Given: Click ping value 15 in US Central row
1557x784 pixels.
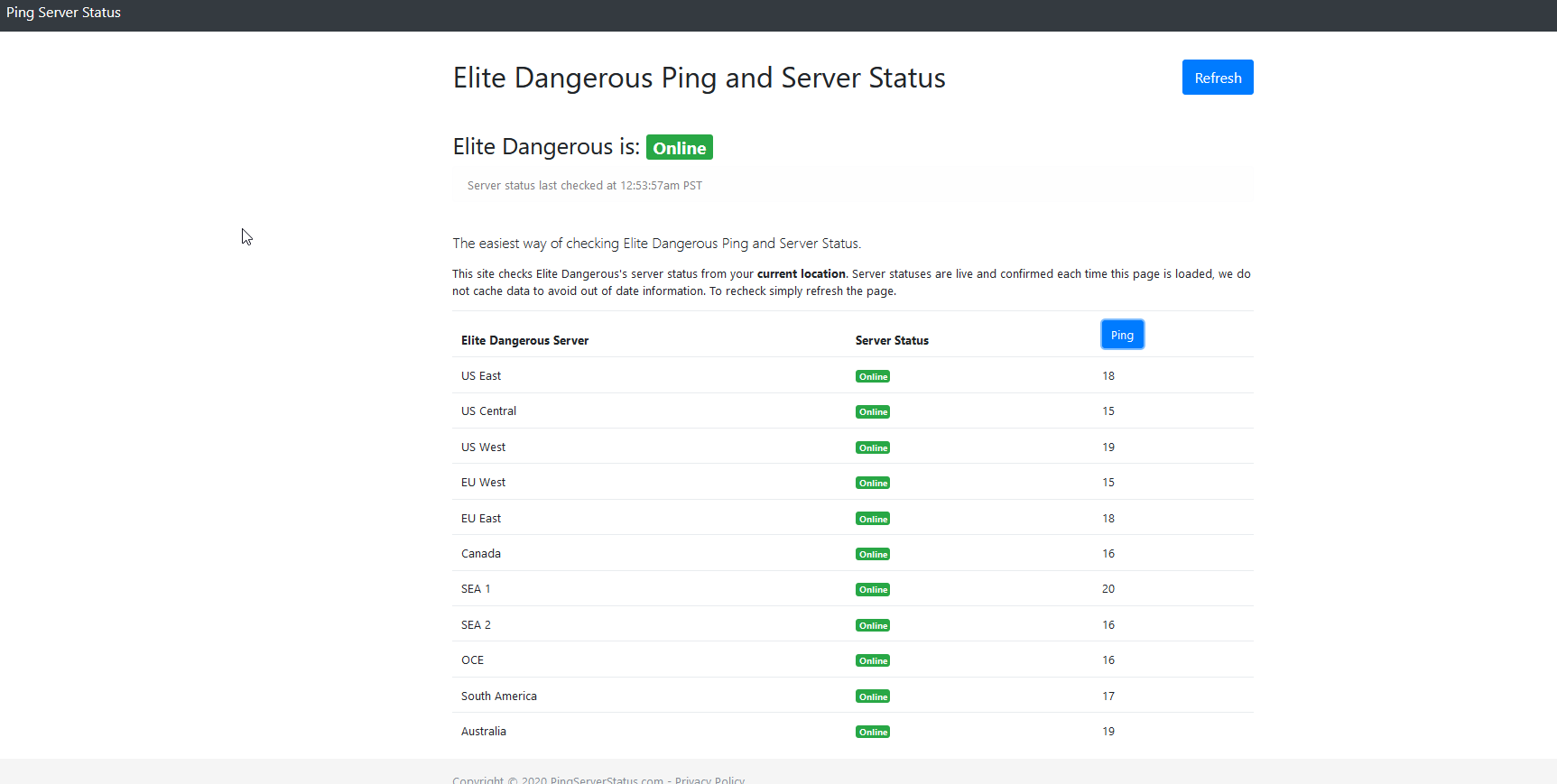Looking at the screenshot, I should pos(1108,411).
